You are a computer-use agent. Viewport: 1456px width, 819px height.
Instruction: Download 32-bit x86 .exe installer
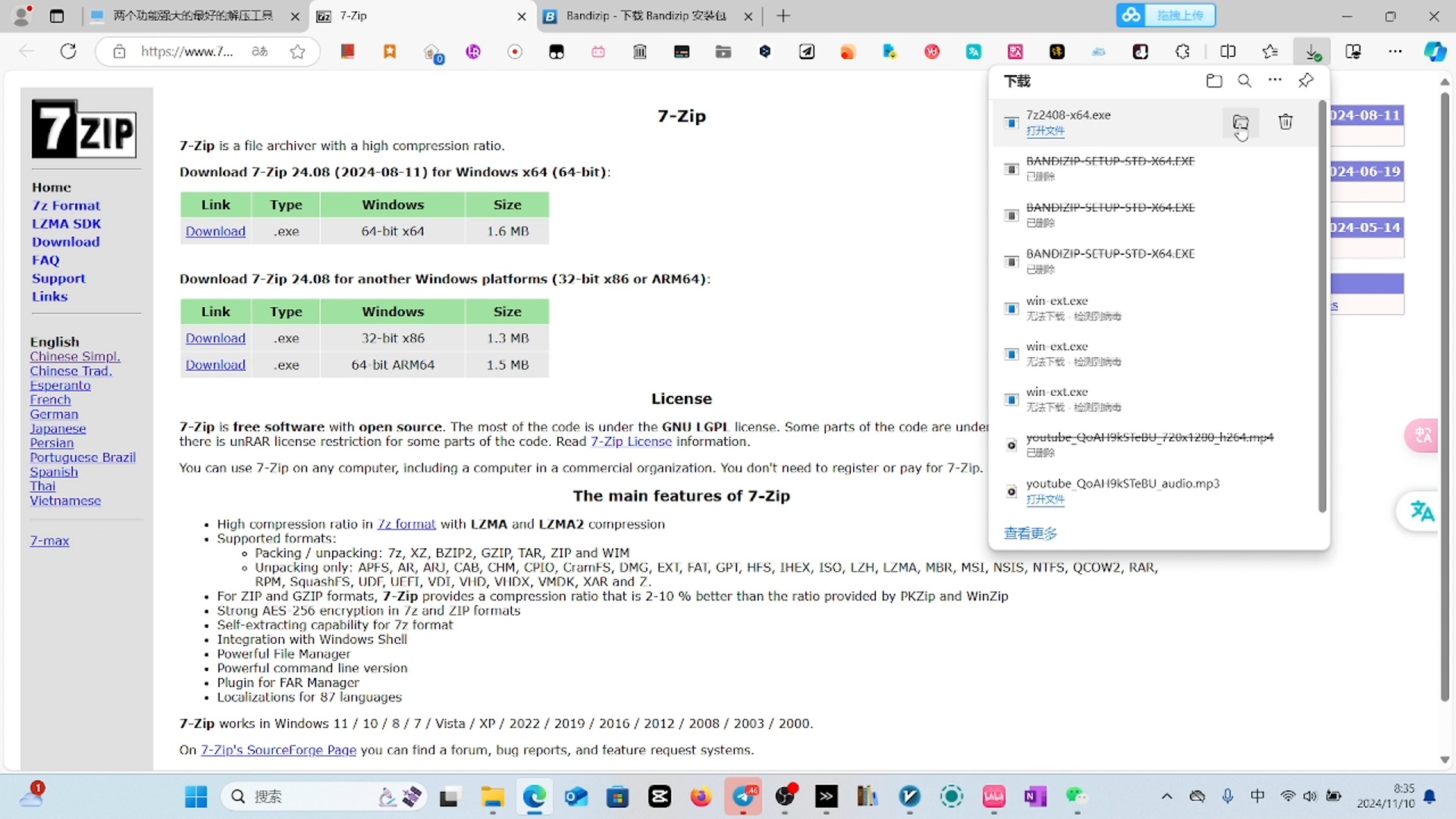coord(215,338)
